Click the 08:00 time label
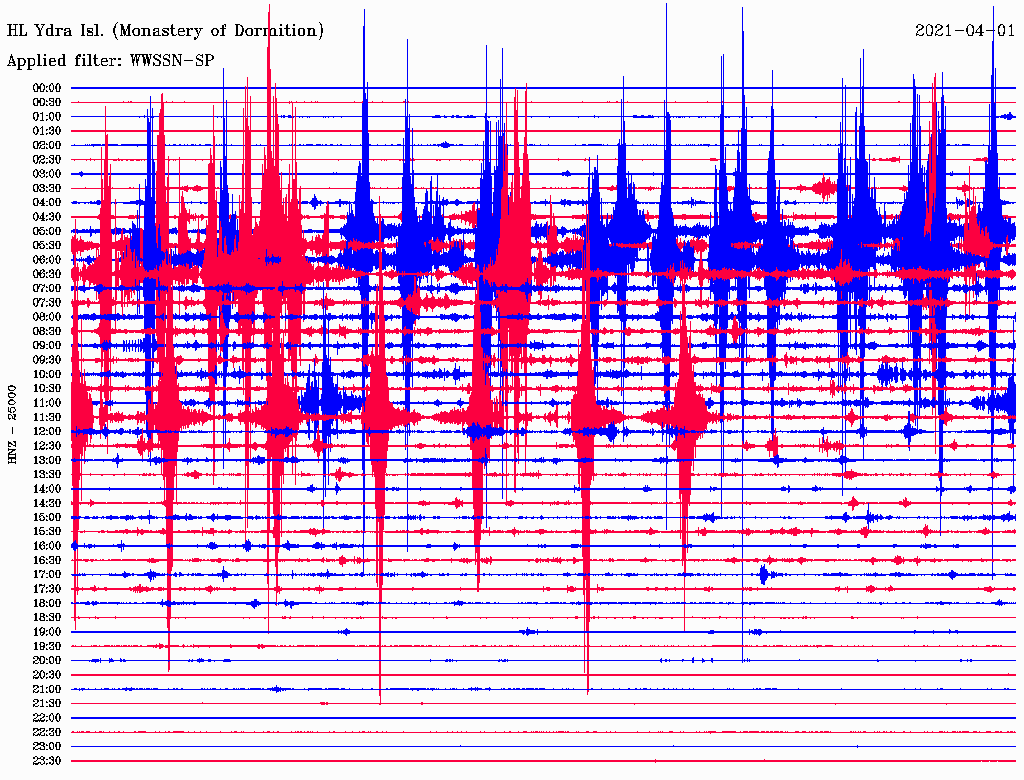The width and height of the screenshot is (1024, 780). click(x=47, y=317)
